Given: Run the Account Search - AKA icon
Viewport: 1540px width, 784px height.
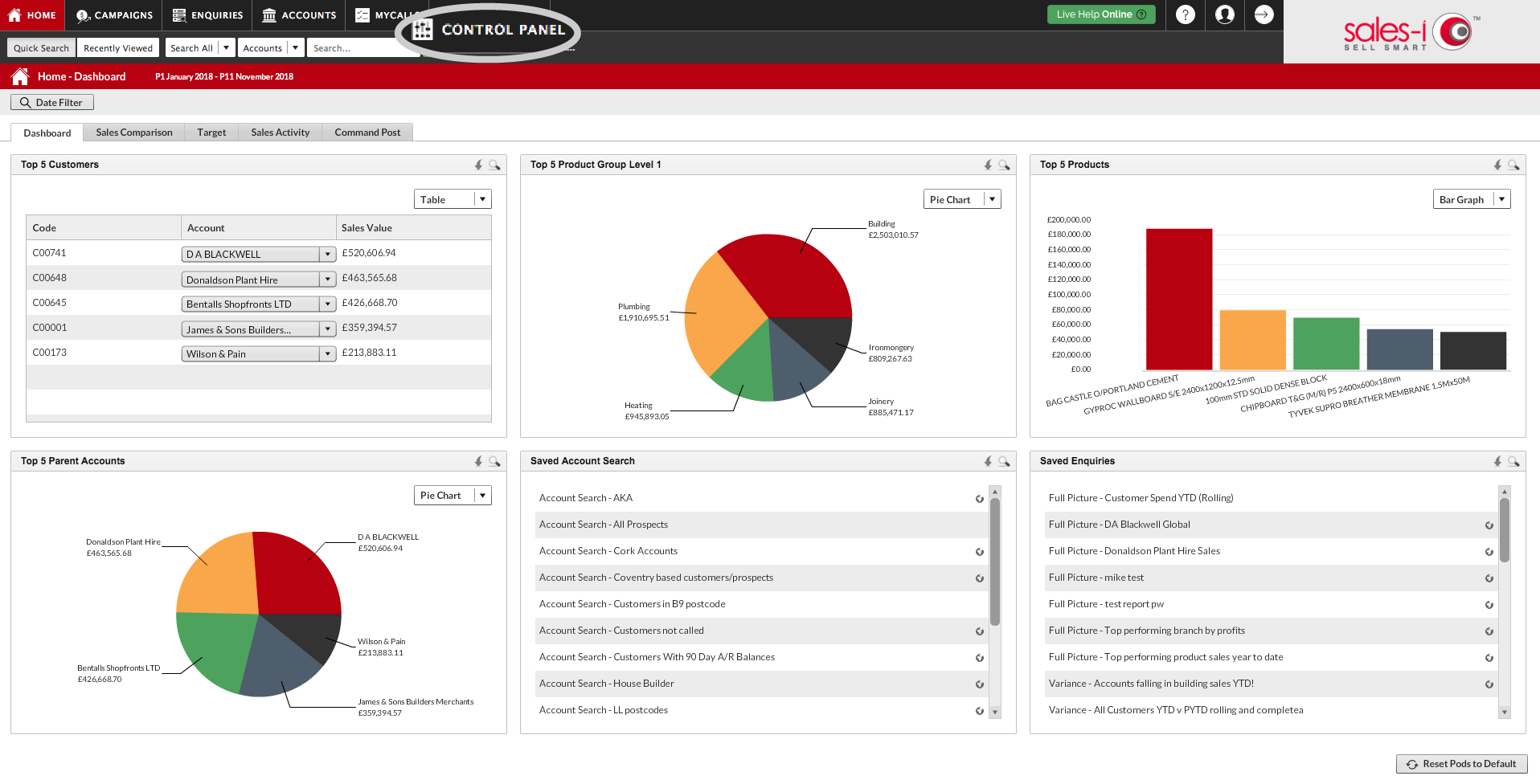Looking at the screenshot, I should point(980,499).
